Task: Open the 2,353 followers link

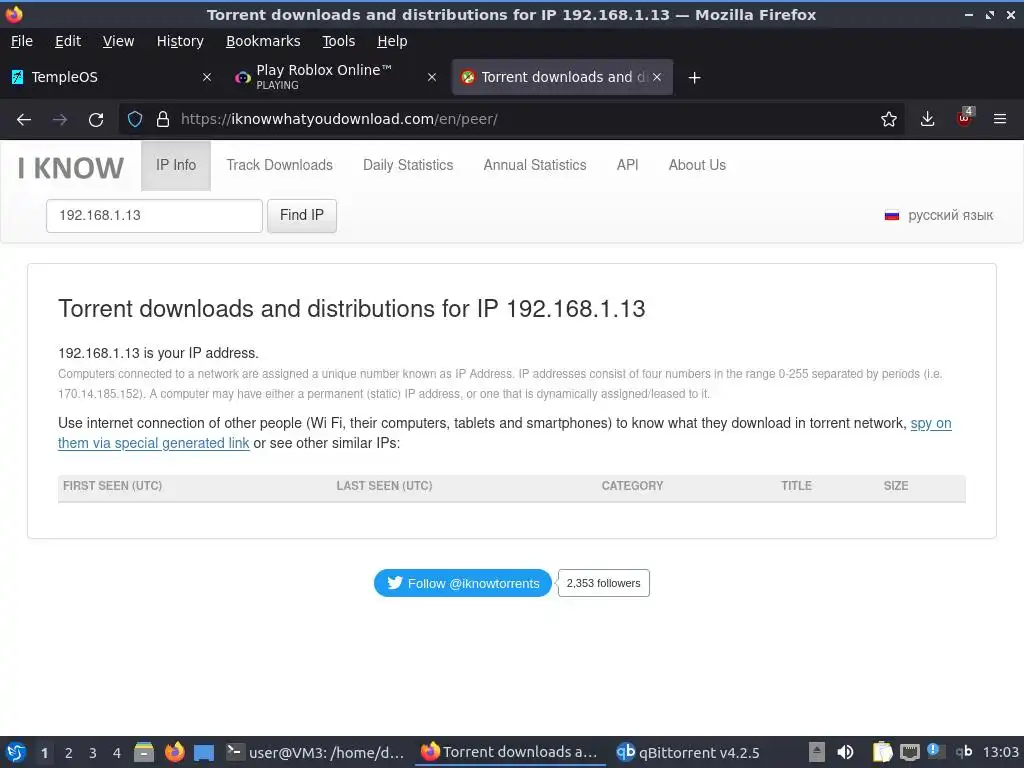Action: (x=603, y=583)
